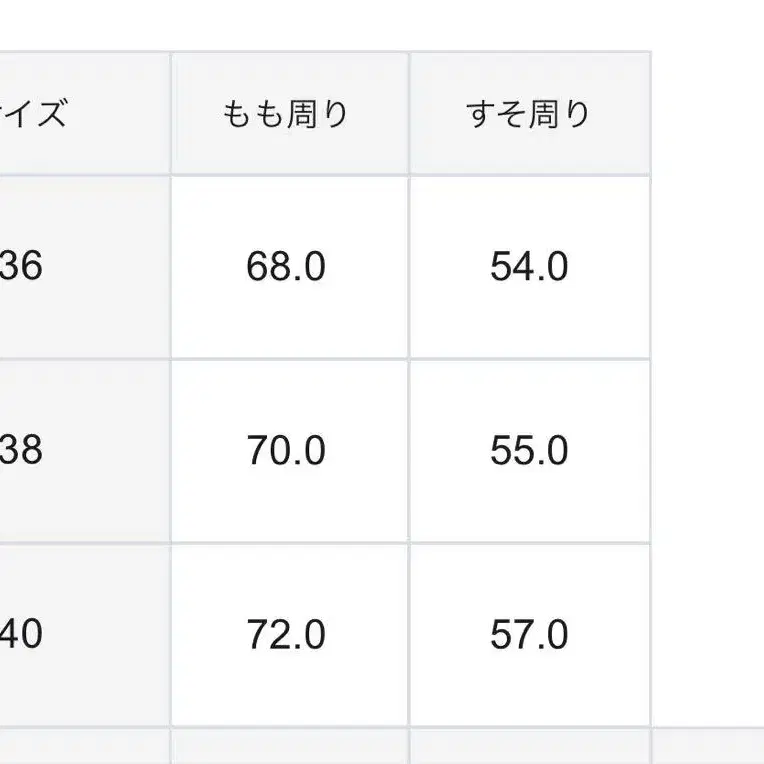
Task: Click the 68.0 thigh measurement cell
Action: point(289,267)
